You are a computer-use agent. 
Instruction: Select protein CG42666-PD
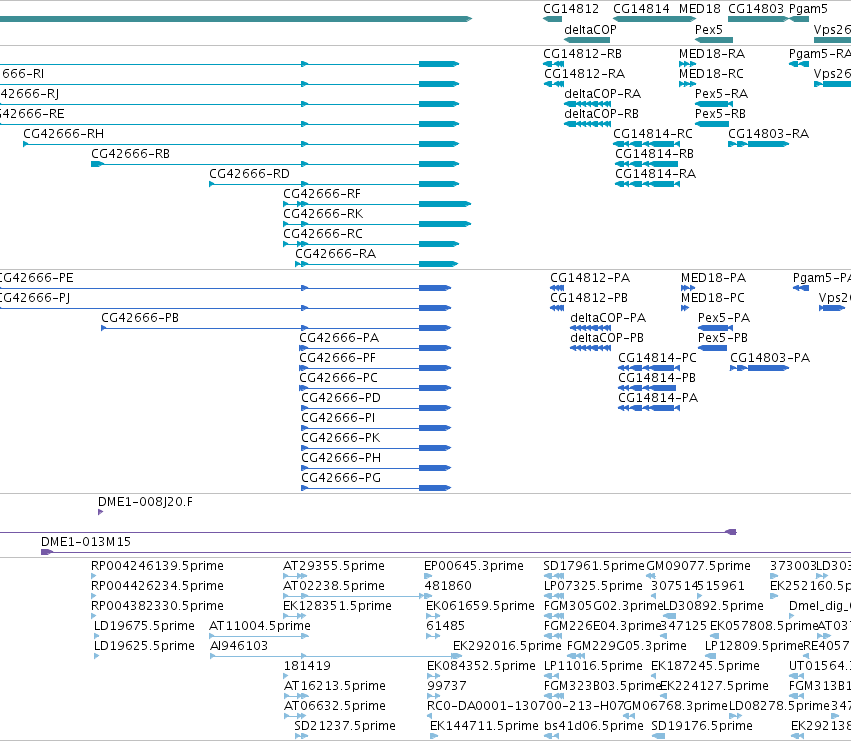point(341,398)
